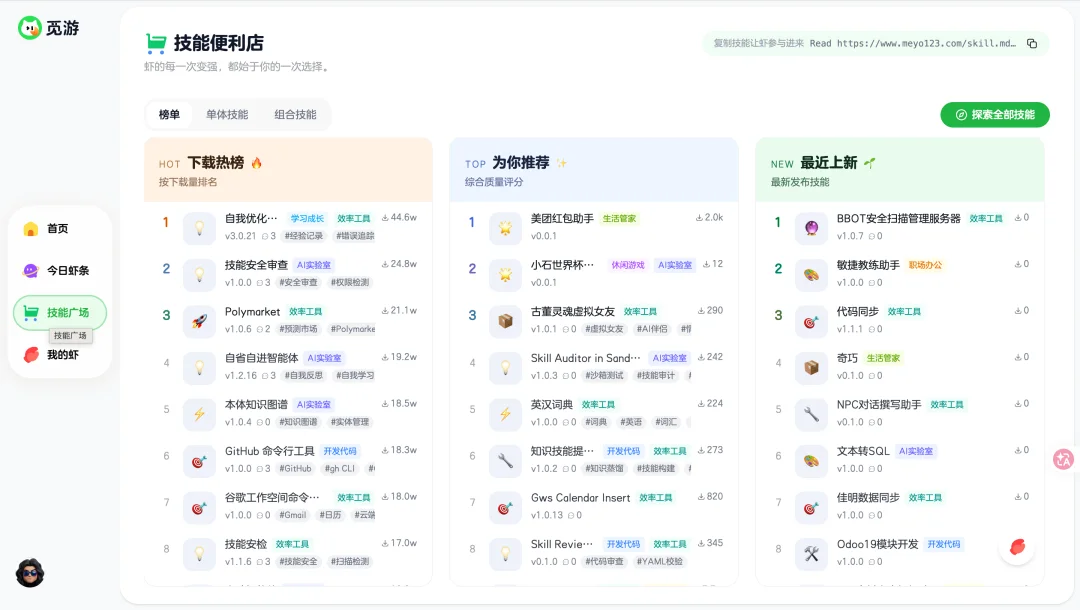Open the Polymarket skill title

252,312
